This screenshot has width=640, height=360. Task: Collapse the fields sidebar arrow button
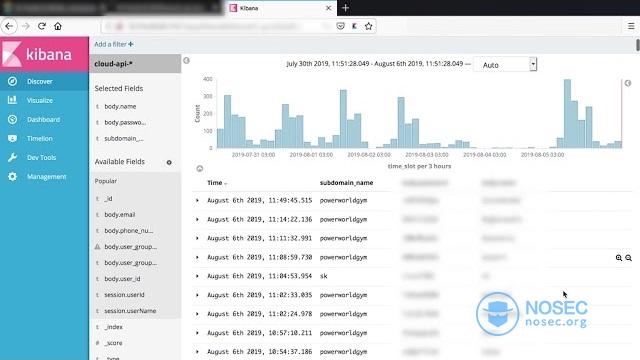[x=187, y=60]
